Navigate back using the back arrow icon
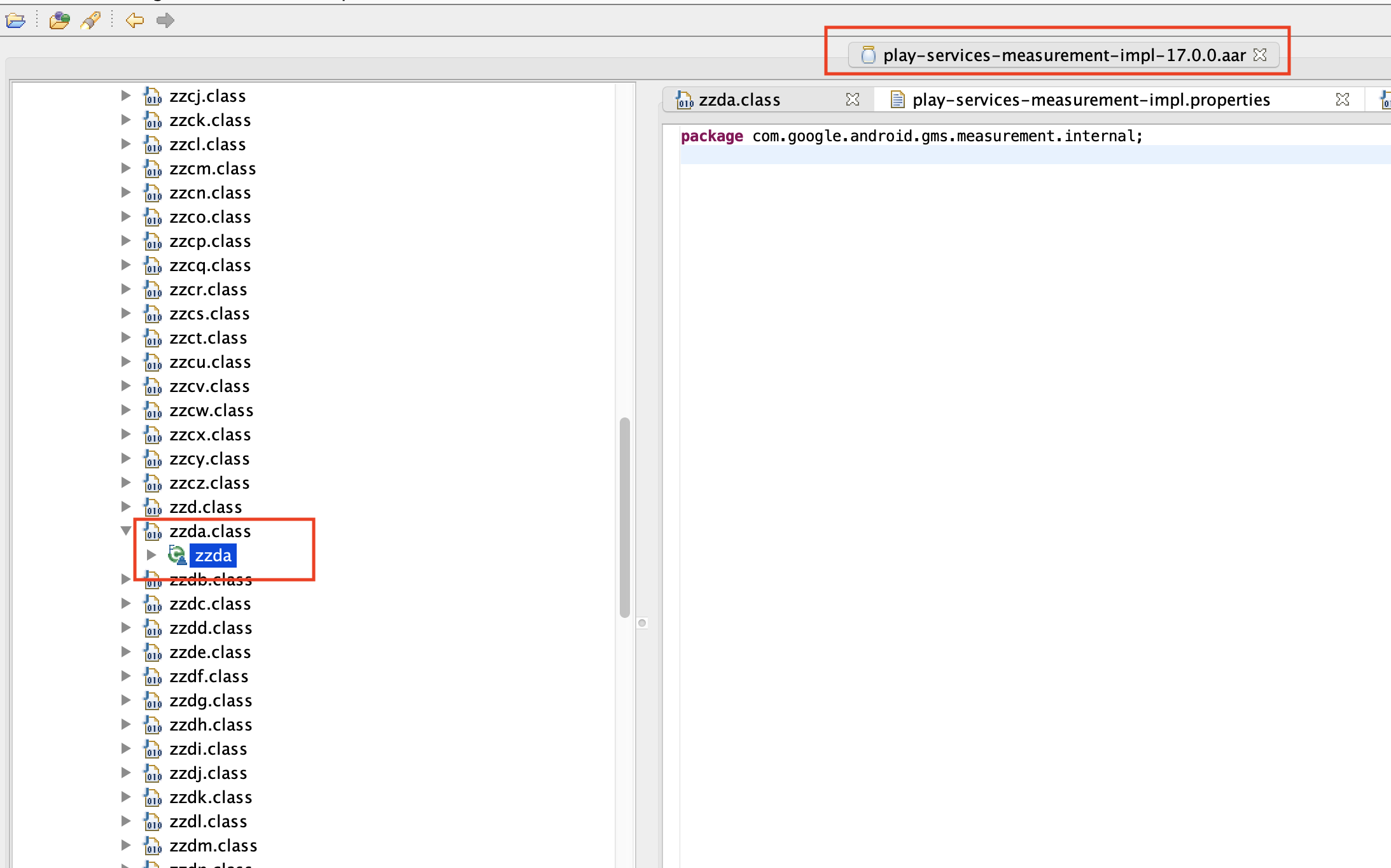 click(x=134, y=20)
